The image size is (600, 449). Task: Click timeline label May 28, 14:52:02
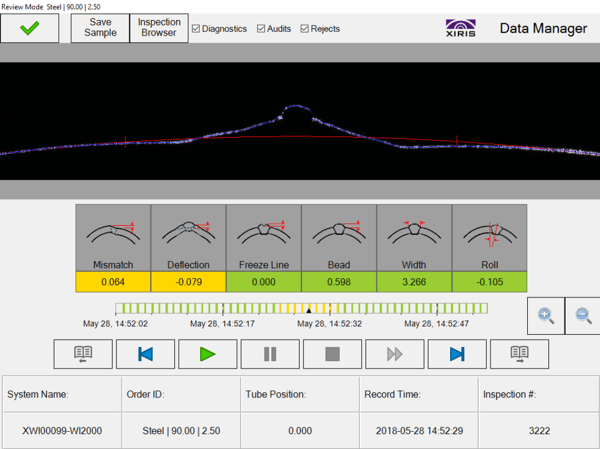115,324
